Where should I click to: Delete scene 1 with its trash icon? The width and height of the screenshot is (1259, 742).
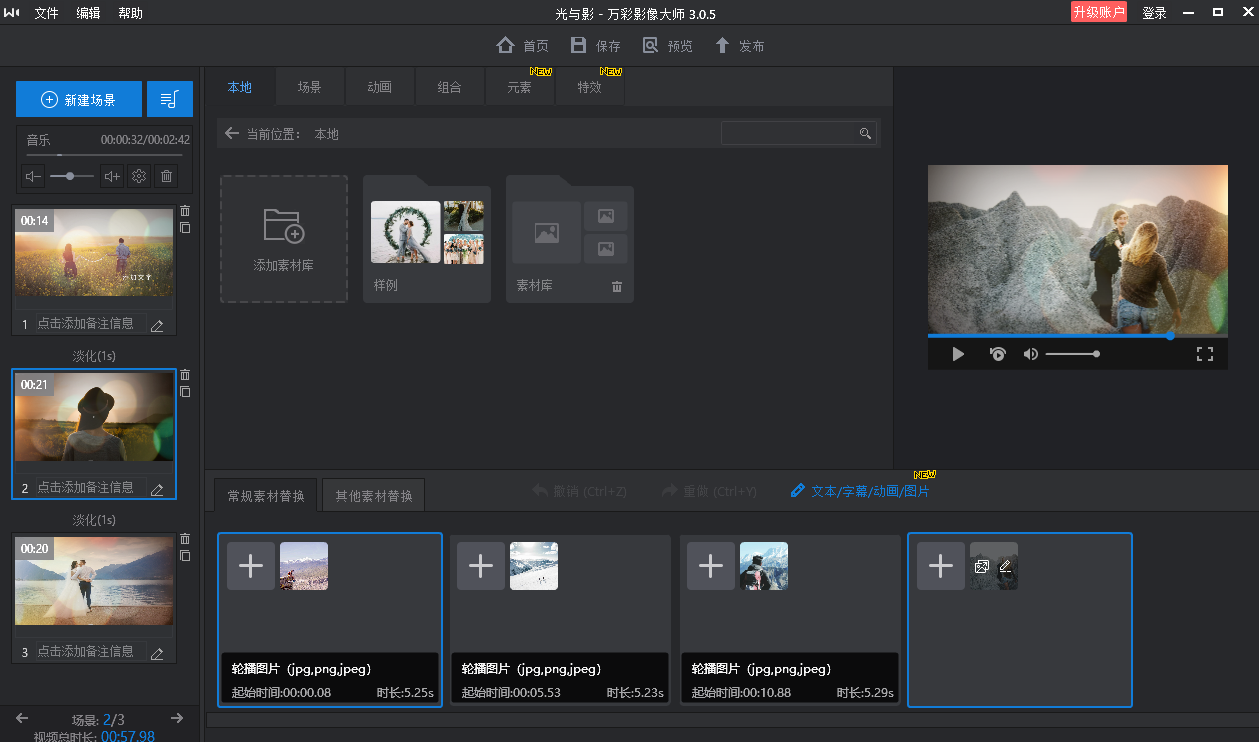pos(185,211)
